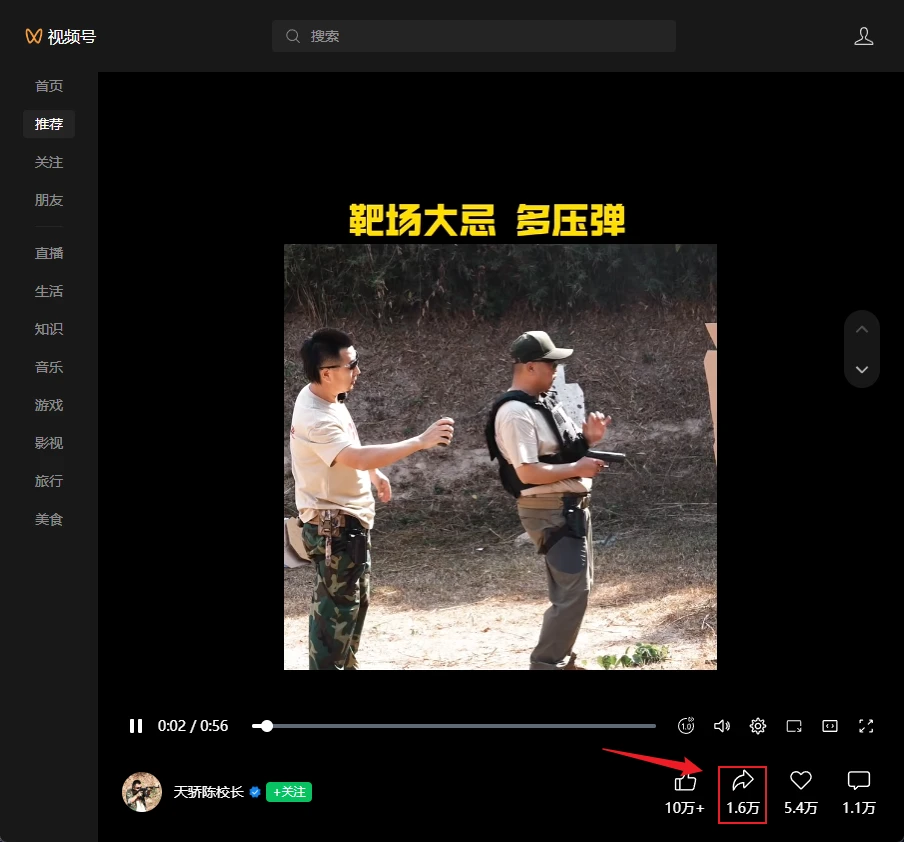Image resolution: width=904 pixels, height=842 pixels.
Task: Enter fullscreen mode
Action: pyautogui.click(x=866, y=726)
